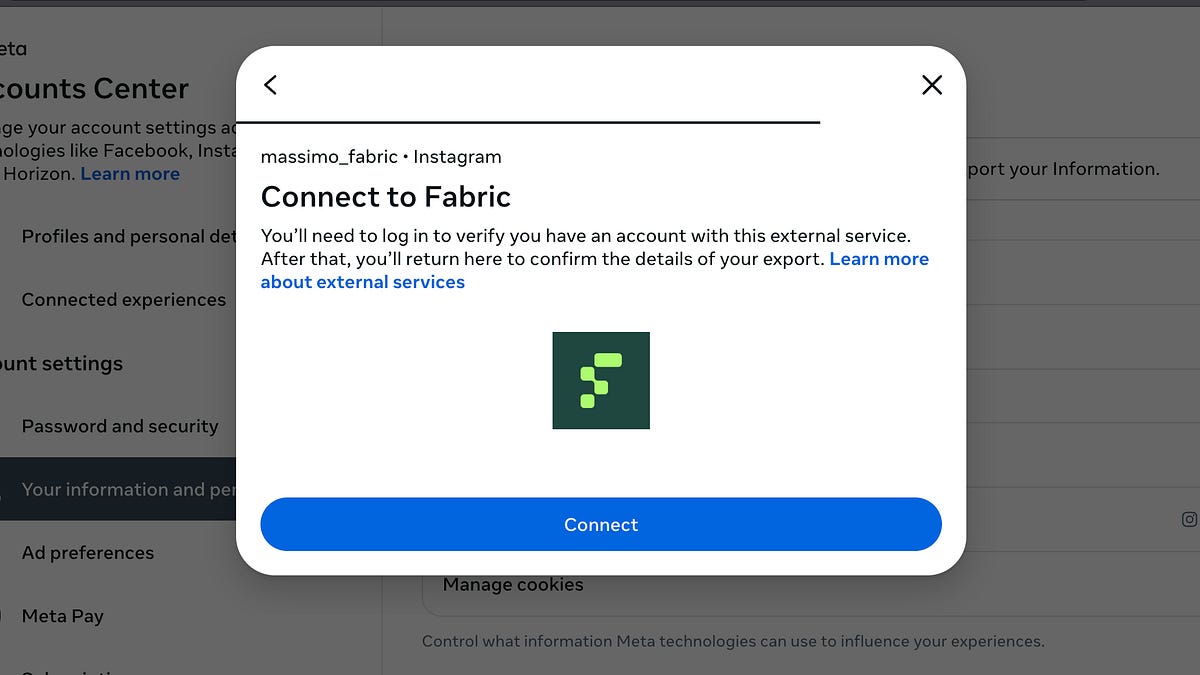Image resolution: width=1200 pixels, height=675 pixels.
Task: Open the 'Learn more about external services' link
Action: pyautogui.click(x=363, y=281)
